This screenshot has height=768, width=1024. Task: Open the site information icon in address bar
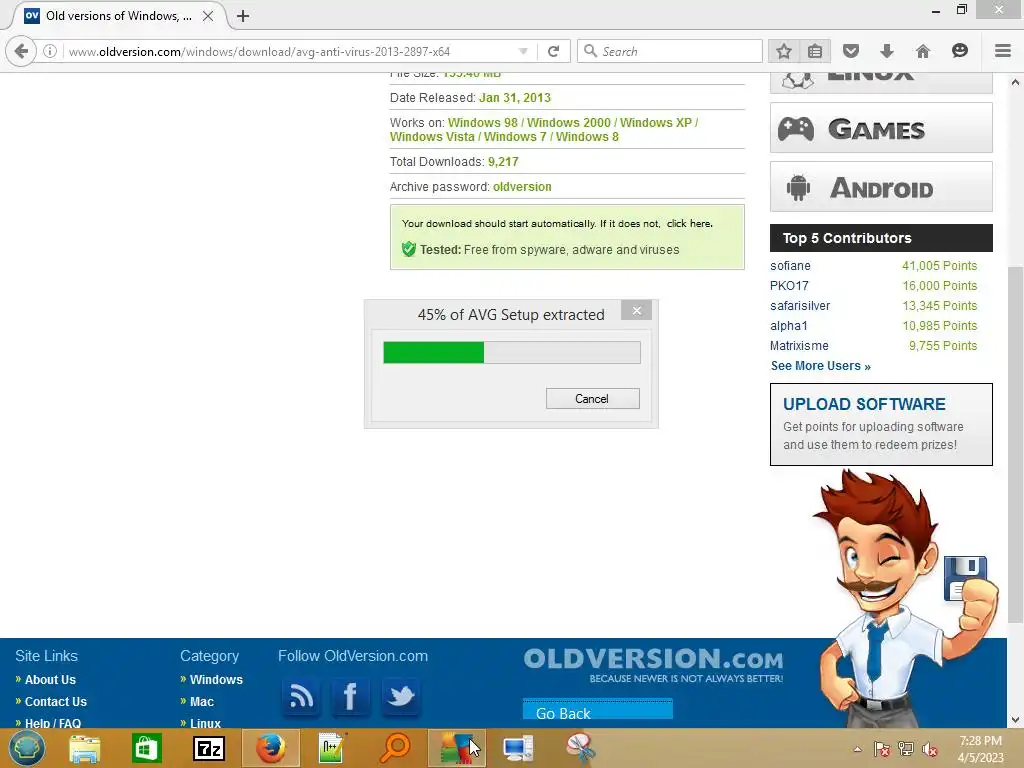(50, 51)
